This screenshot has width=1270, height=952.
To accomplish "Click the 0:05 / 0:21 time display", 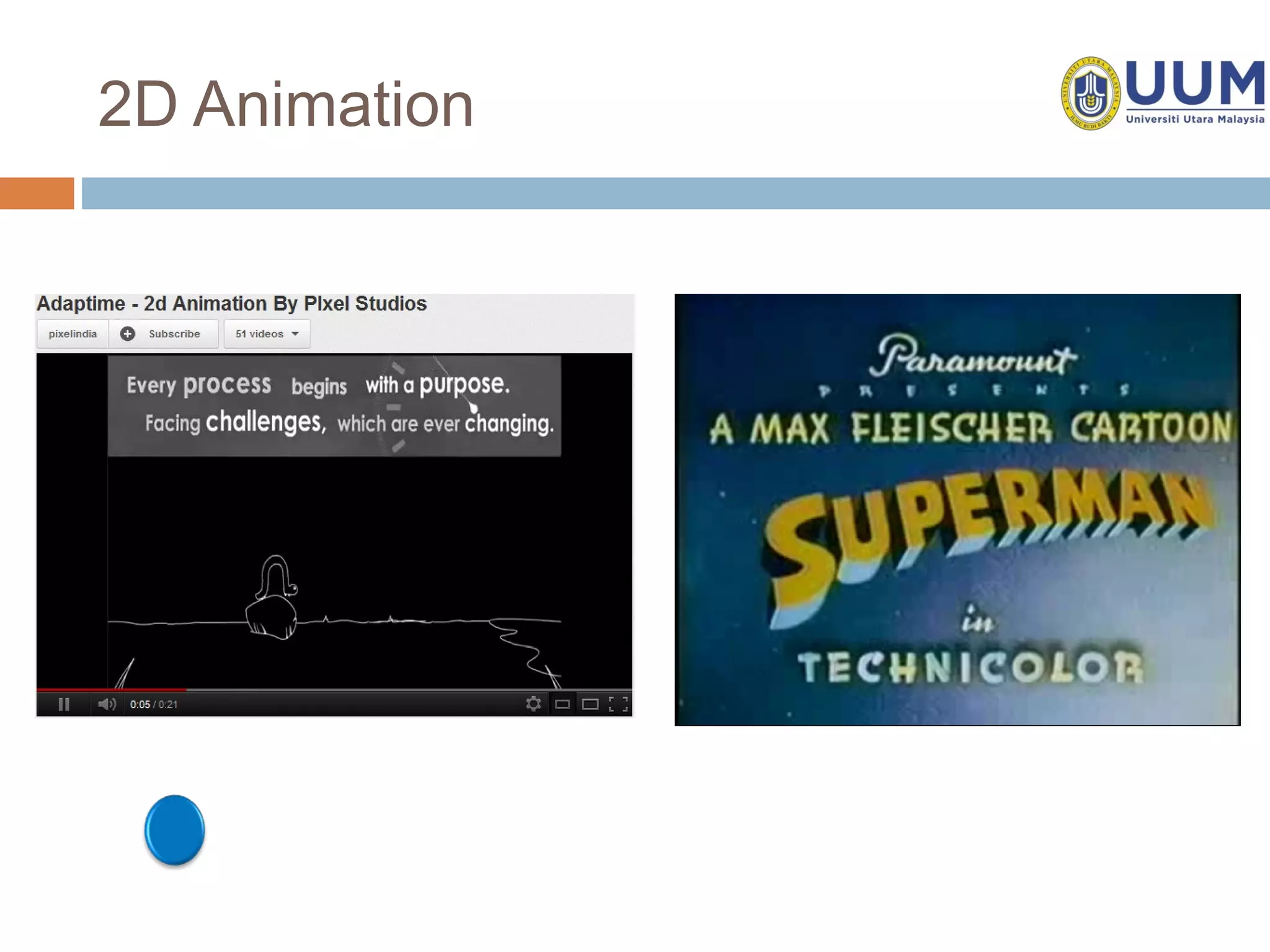I will [154, 705].
